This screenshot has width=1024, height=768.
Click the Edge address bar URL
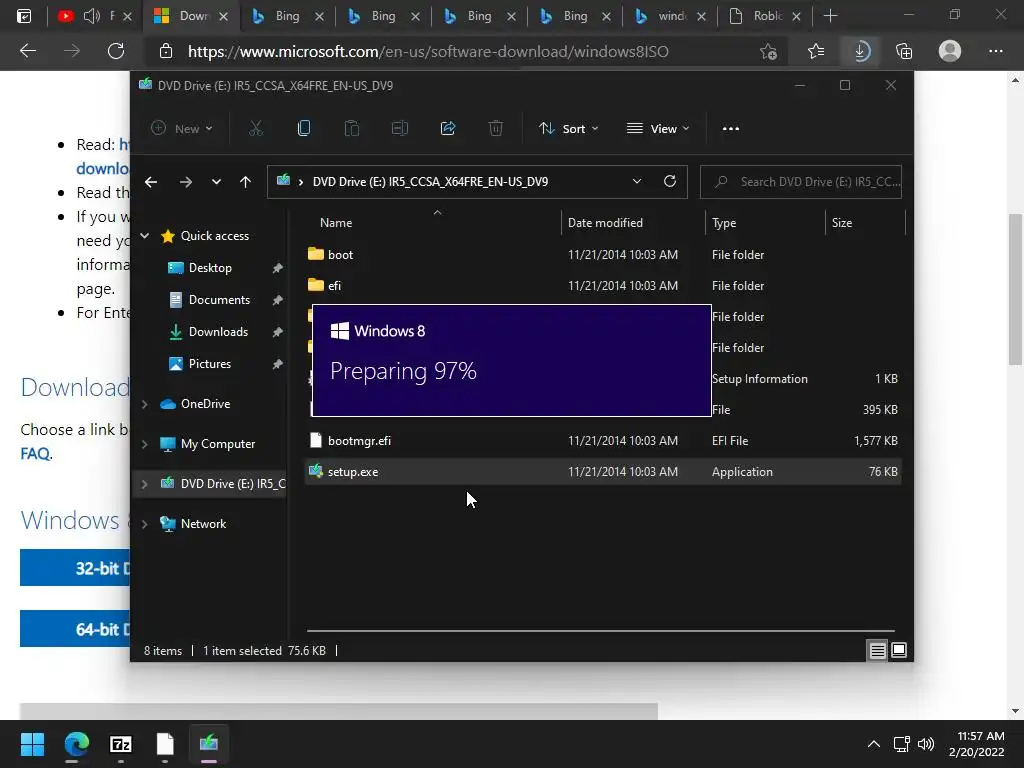(428, 51)
